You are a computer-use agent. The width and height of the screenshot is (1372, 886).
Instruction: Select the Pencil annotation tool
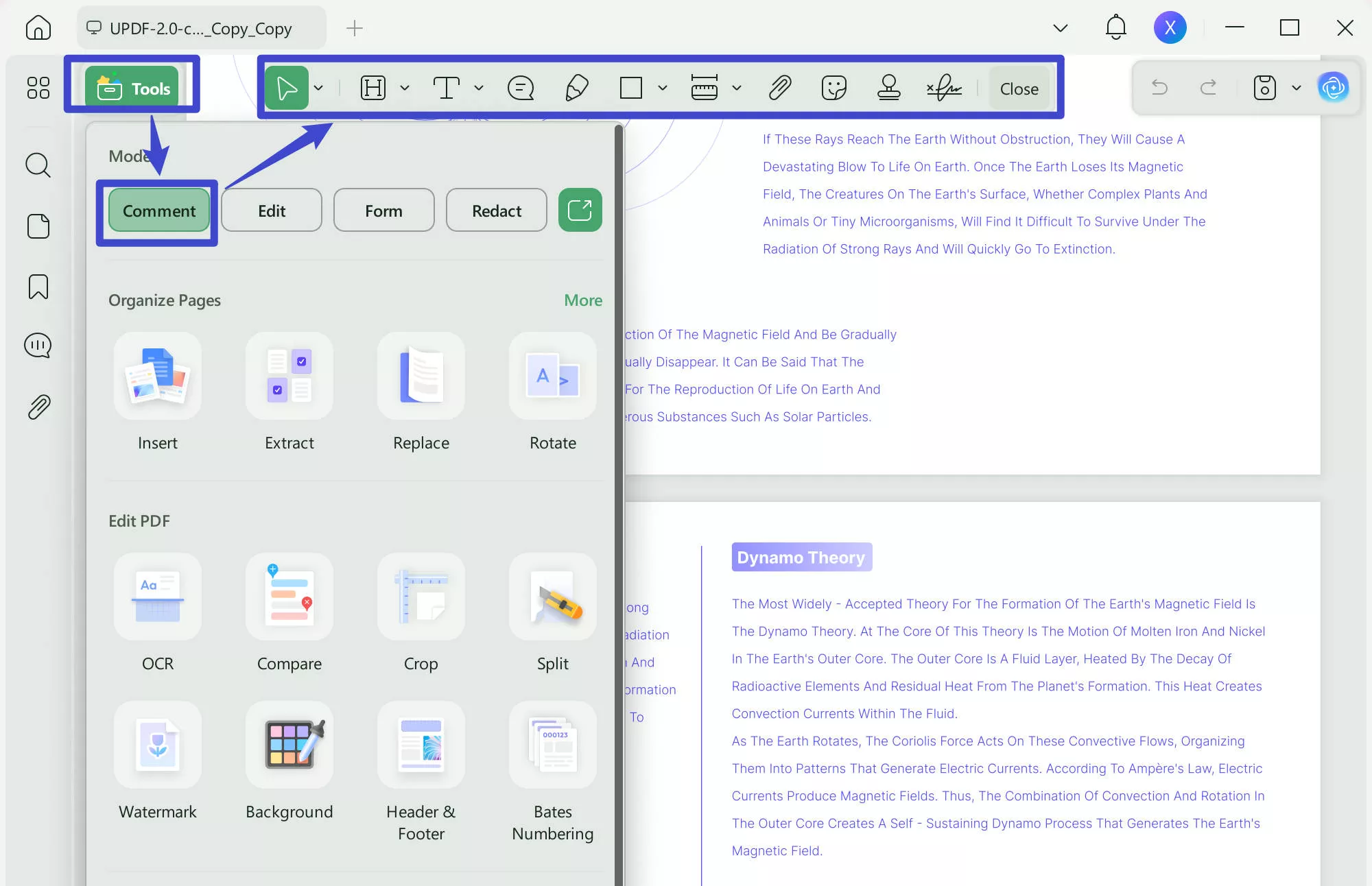pos(577,88)
